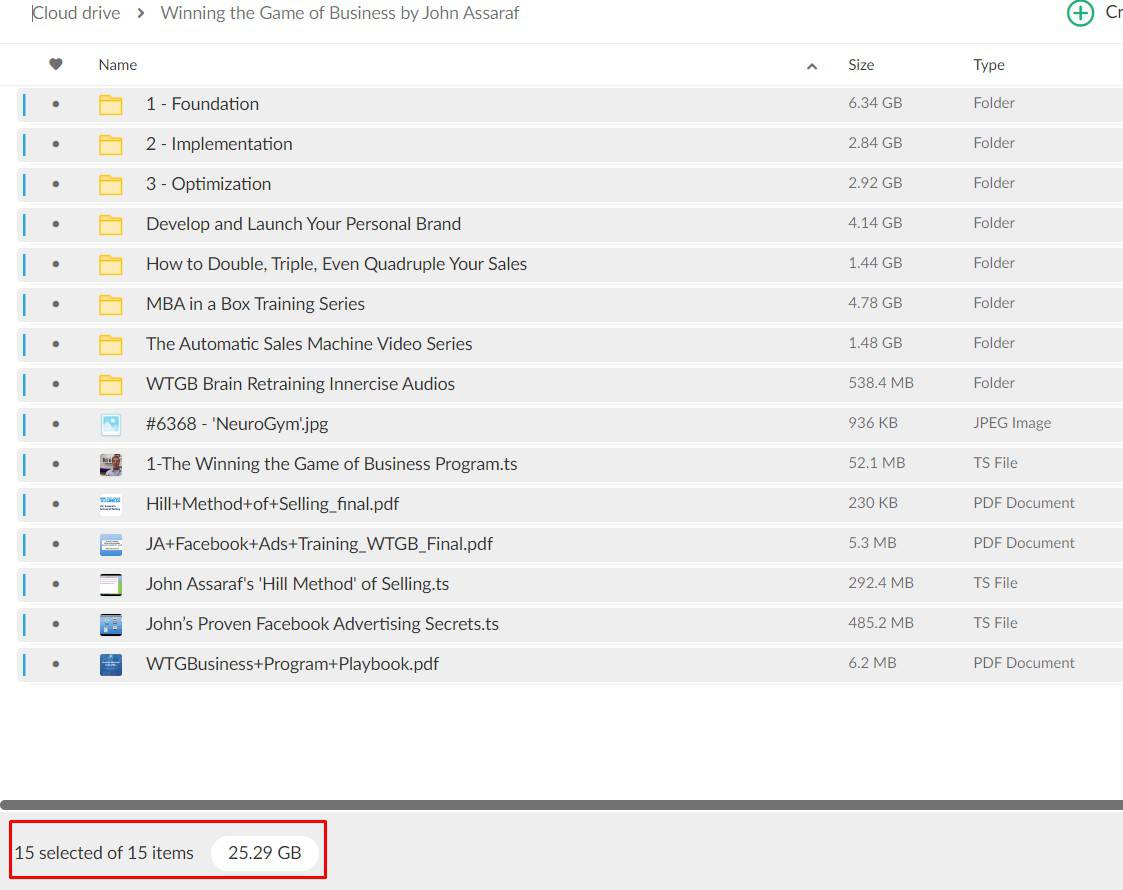This screenshot has width=1123, height=890.
Task: Open The Automatic Sales Machine Video Series
Action: point(309,344)
